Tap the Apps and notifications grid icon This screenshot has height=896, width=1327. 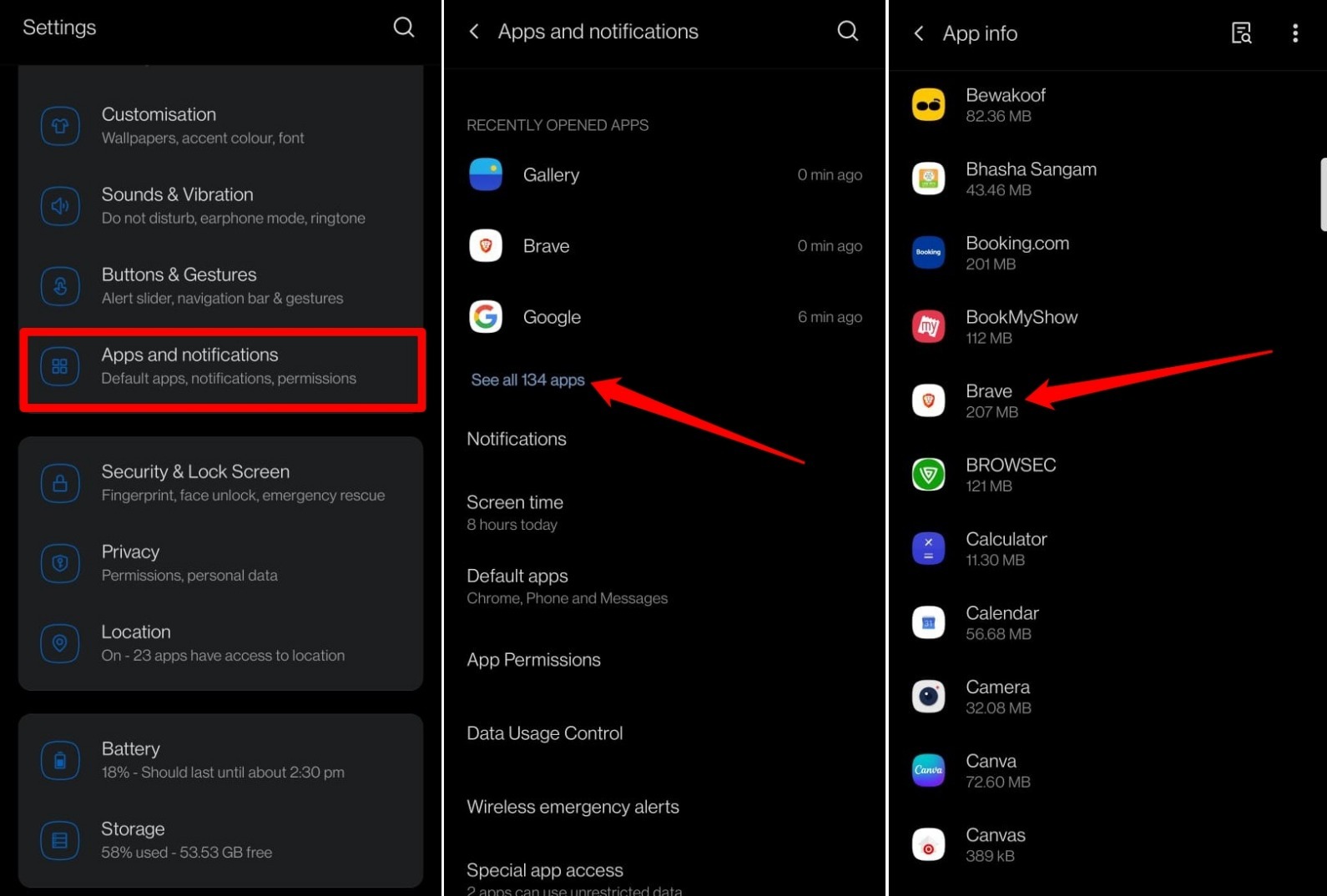60,366
